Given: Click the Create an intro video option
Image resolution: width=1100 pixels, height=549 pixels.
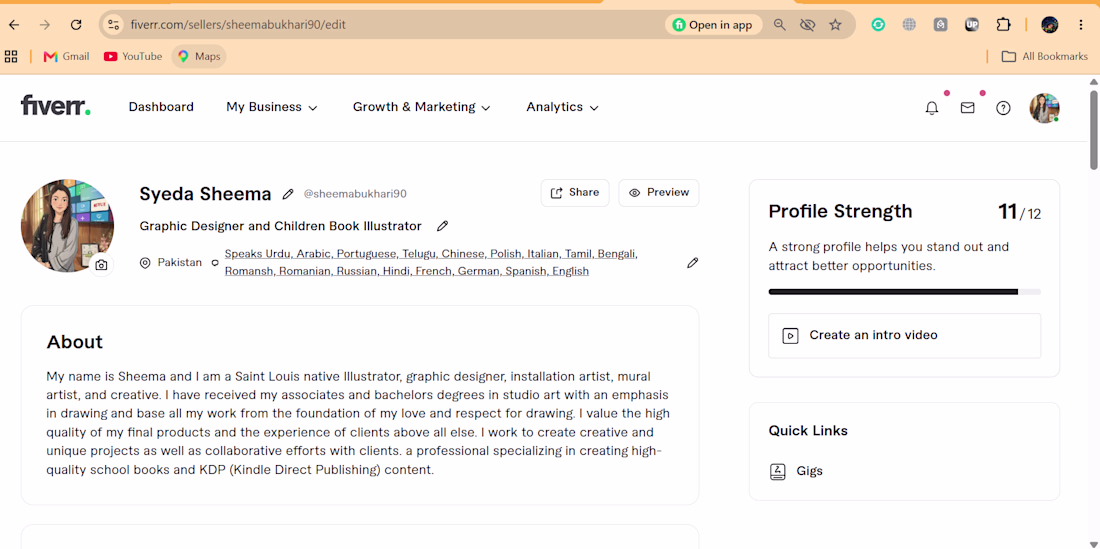Looking at the screenshot, I should 904,336.
